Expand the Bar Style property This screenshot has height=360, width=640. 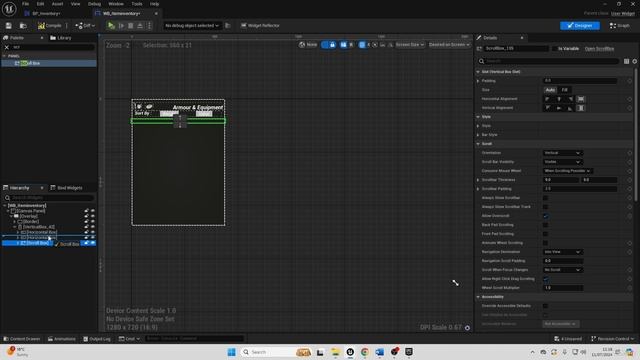pos(478,135)
